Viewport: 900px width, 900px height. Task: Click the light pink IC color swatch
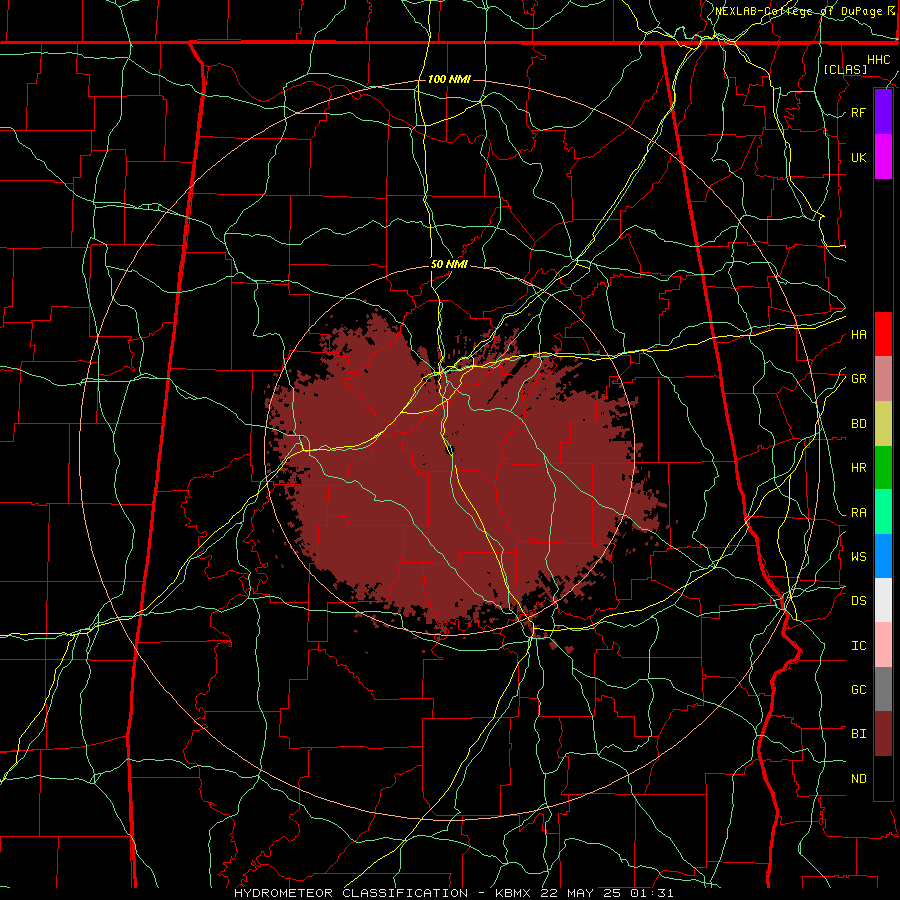pos(883,645)
